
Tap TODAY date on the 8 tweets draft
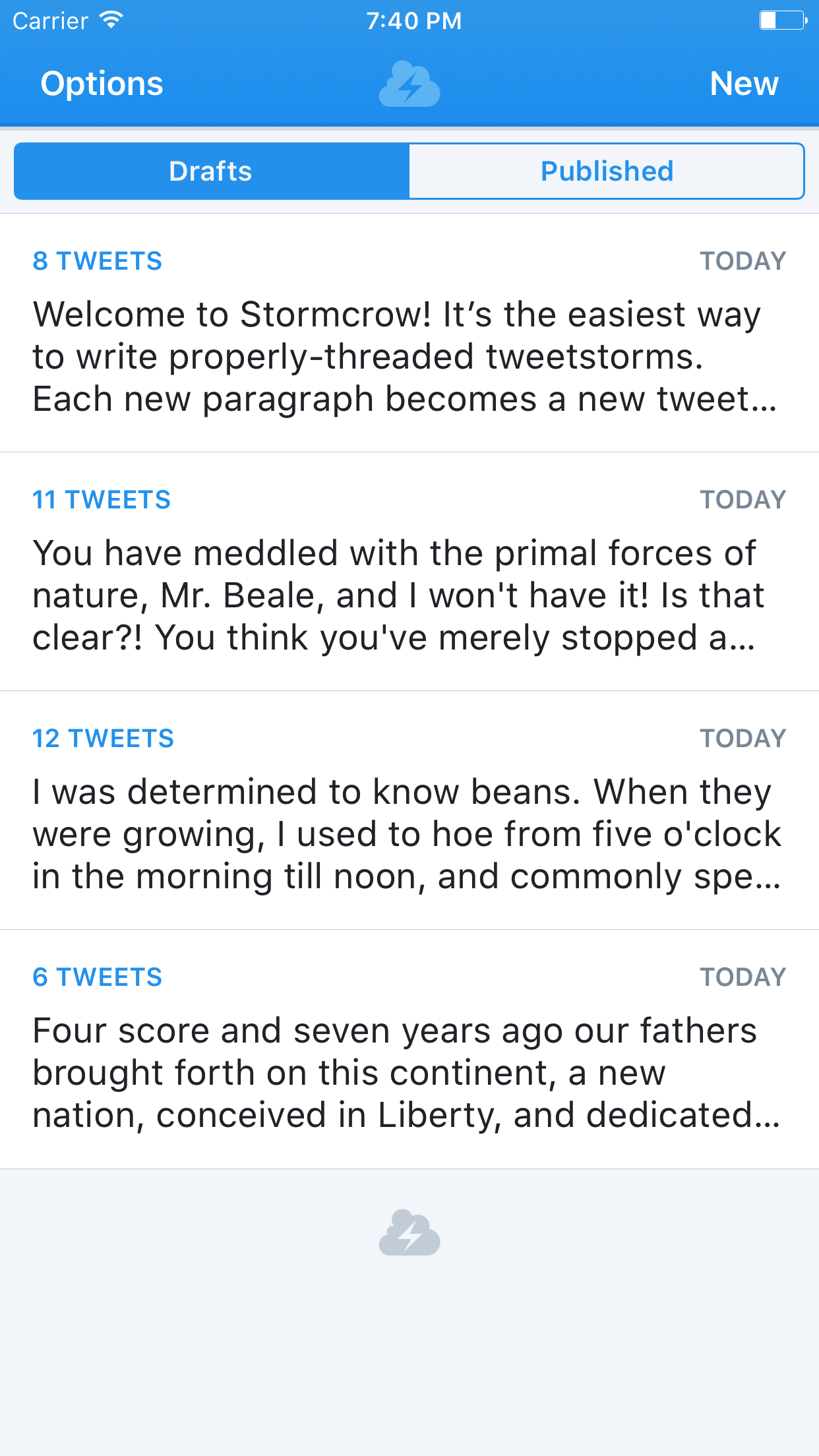743,261
